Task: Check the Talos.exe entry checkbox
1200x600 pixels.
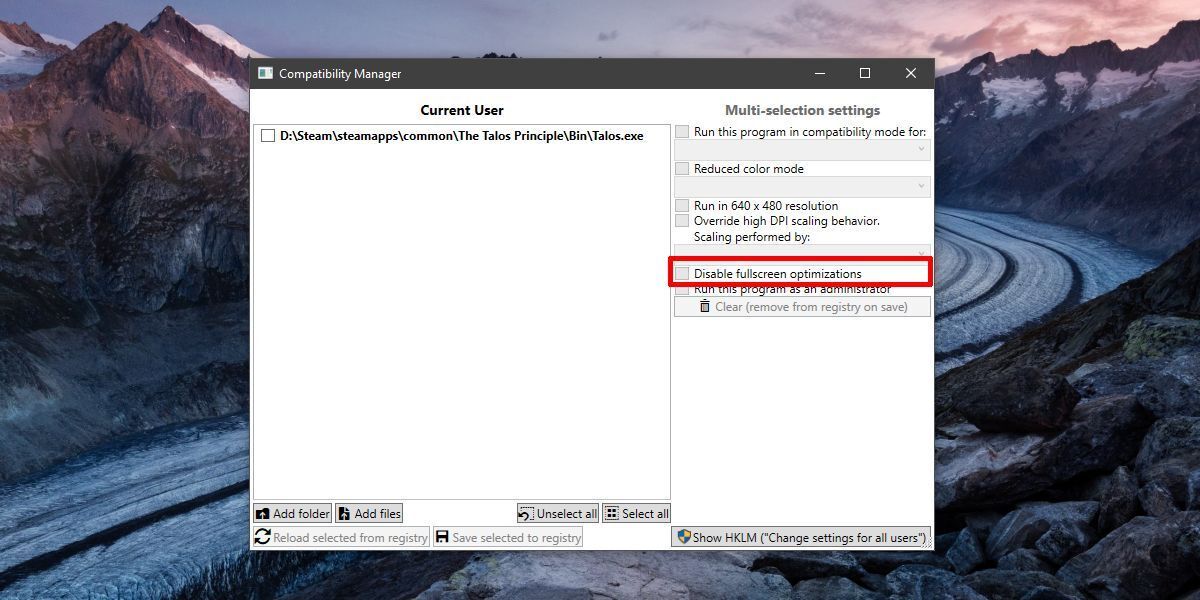Action: tap(268, 136)
